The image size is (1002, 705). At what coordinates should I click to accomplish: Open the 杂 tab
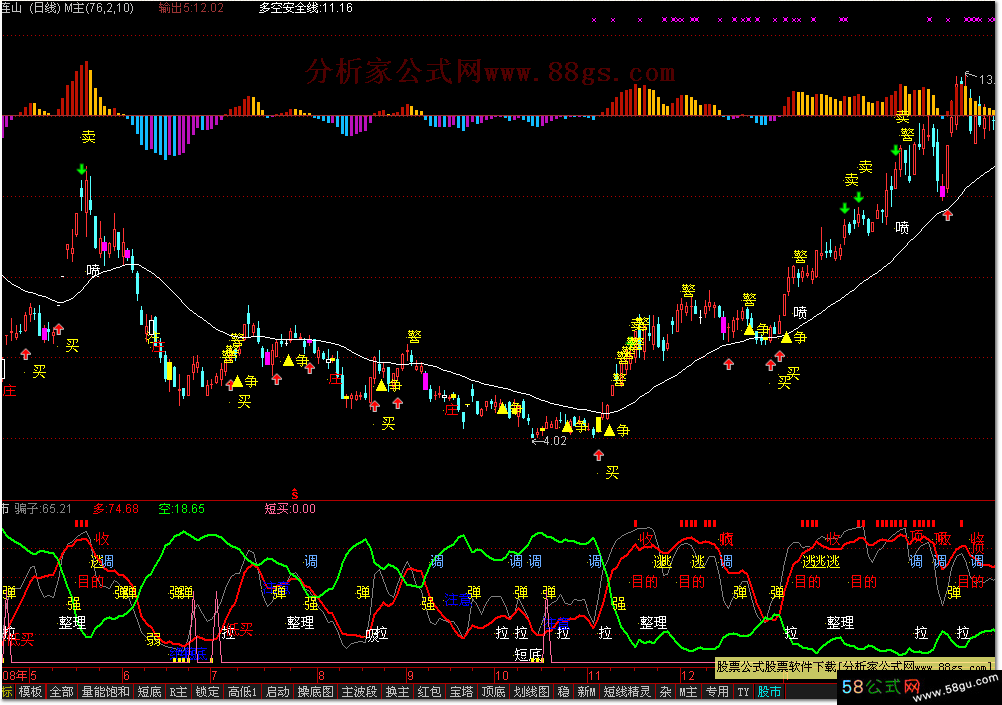665,692
